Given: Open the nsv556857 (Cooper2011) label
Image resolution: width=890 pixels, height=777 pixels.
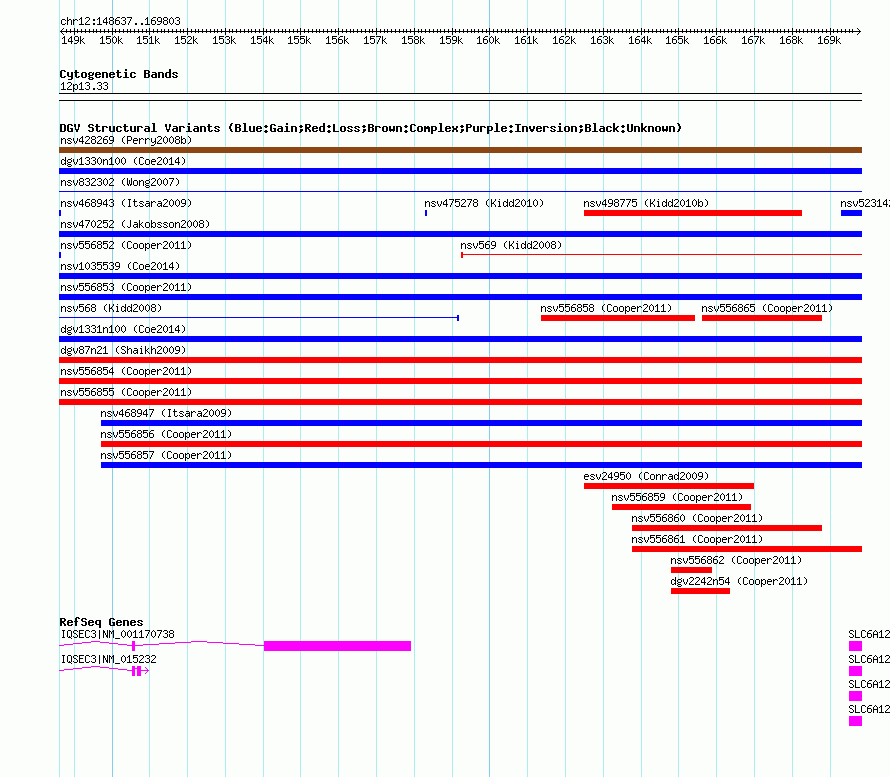Looking at the screenshot, I should point(166,455).
